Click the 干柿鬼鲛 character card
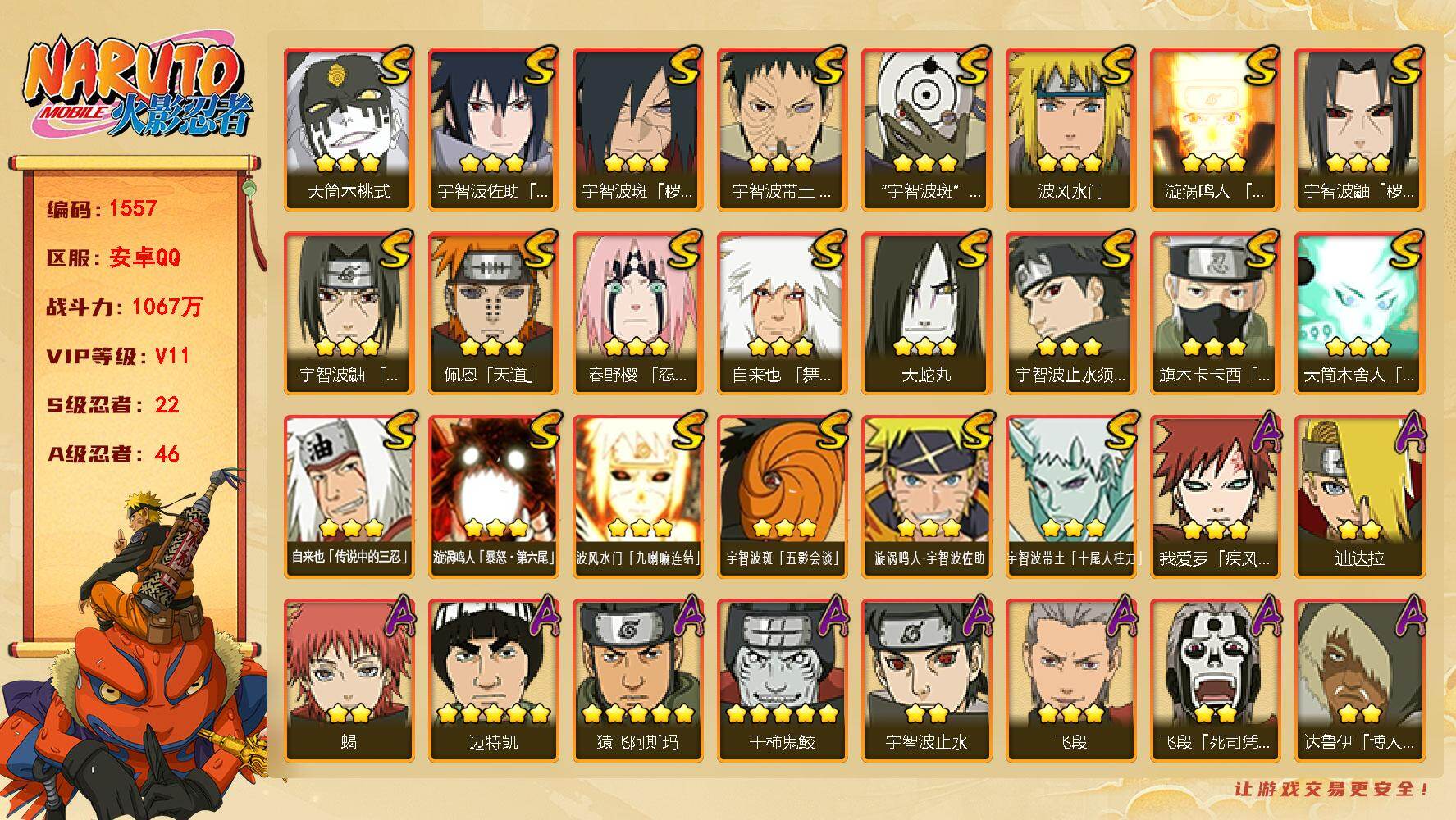This screenshot has height=820, width=1456. 783,681
